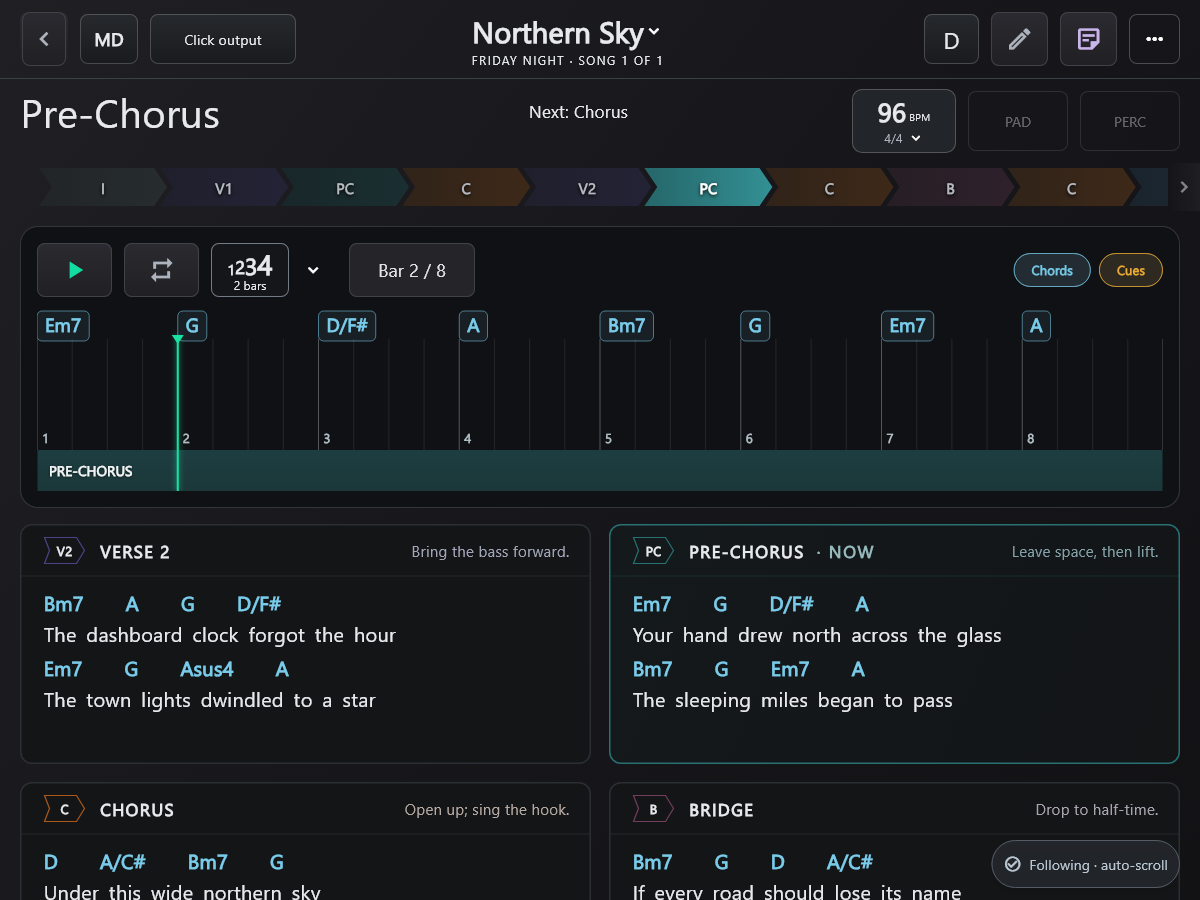The width and height of the screenshot is (1200, 900).
Task: Click the Click output button
Action: pos(222,39)
